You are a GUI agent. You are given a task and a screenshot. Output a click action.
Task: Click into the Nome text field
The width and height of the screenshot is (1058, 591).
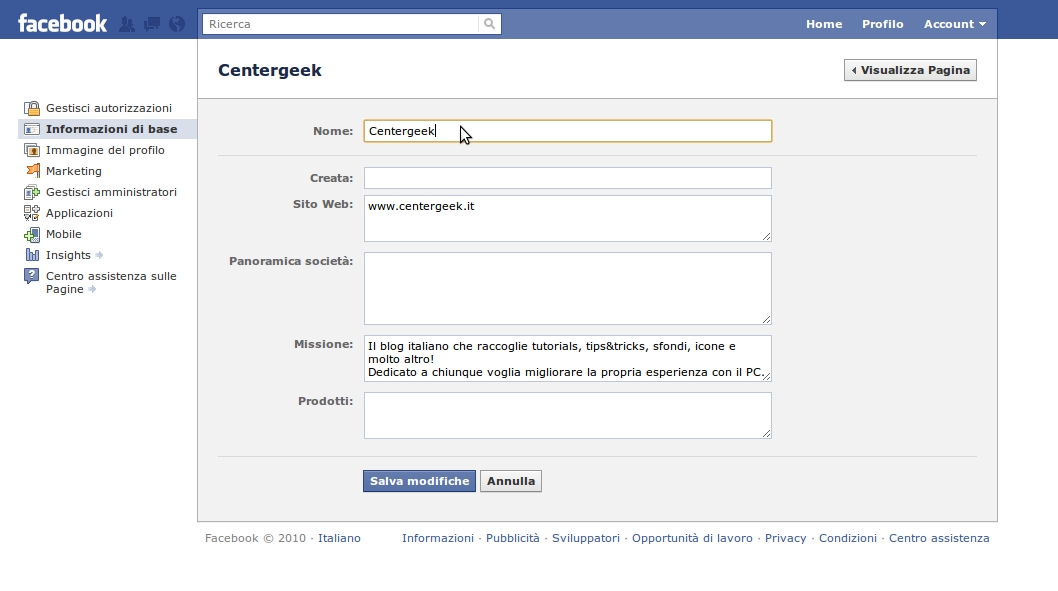tap(567, 131)
